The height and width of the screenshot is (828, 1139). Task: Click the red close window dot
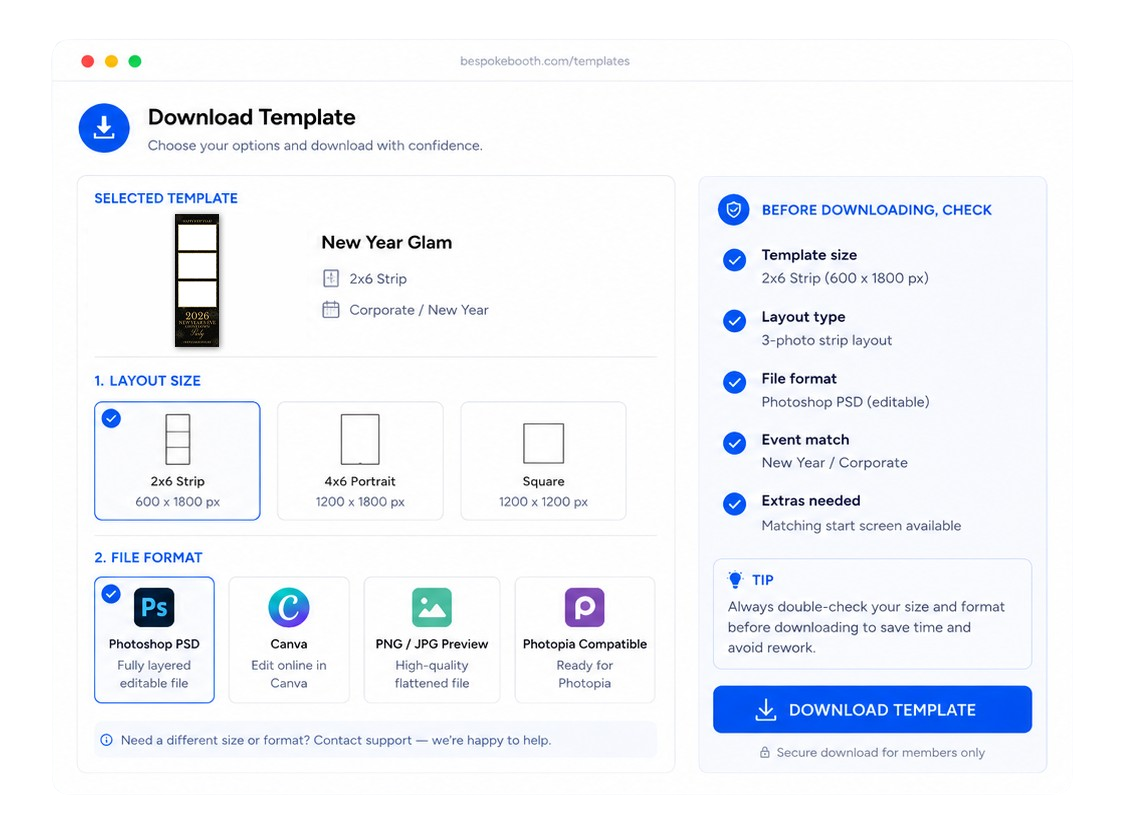(x=88, y=61)
